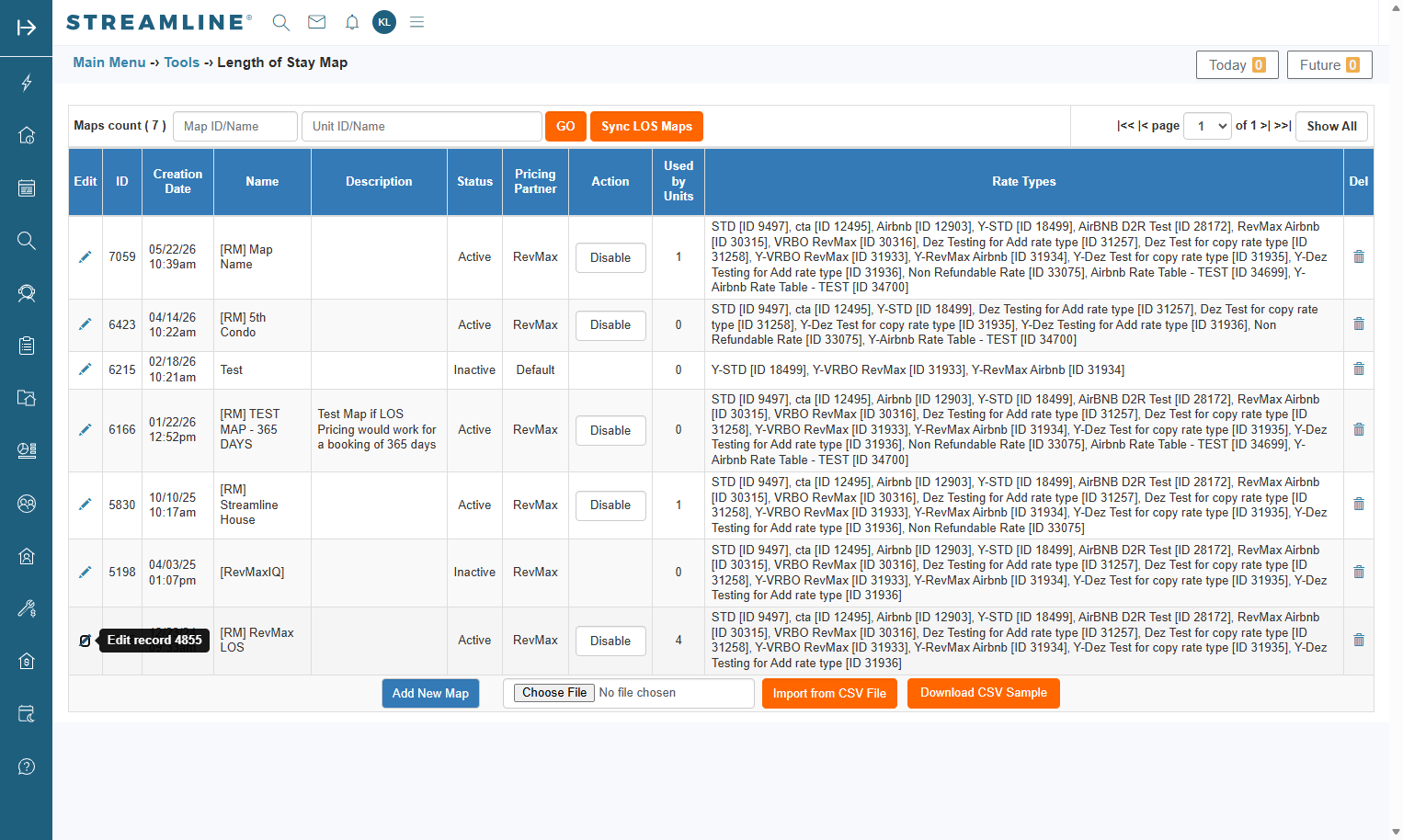Open the calendar with moon sidebar icon

27,714
